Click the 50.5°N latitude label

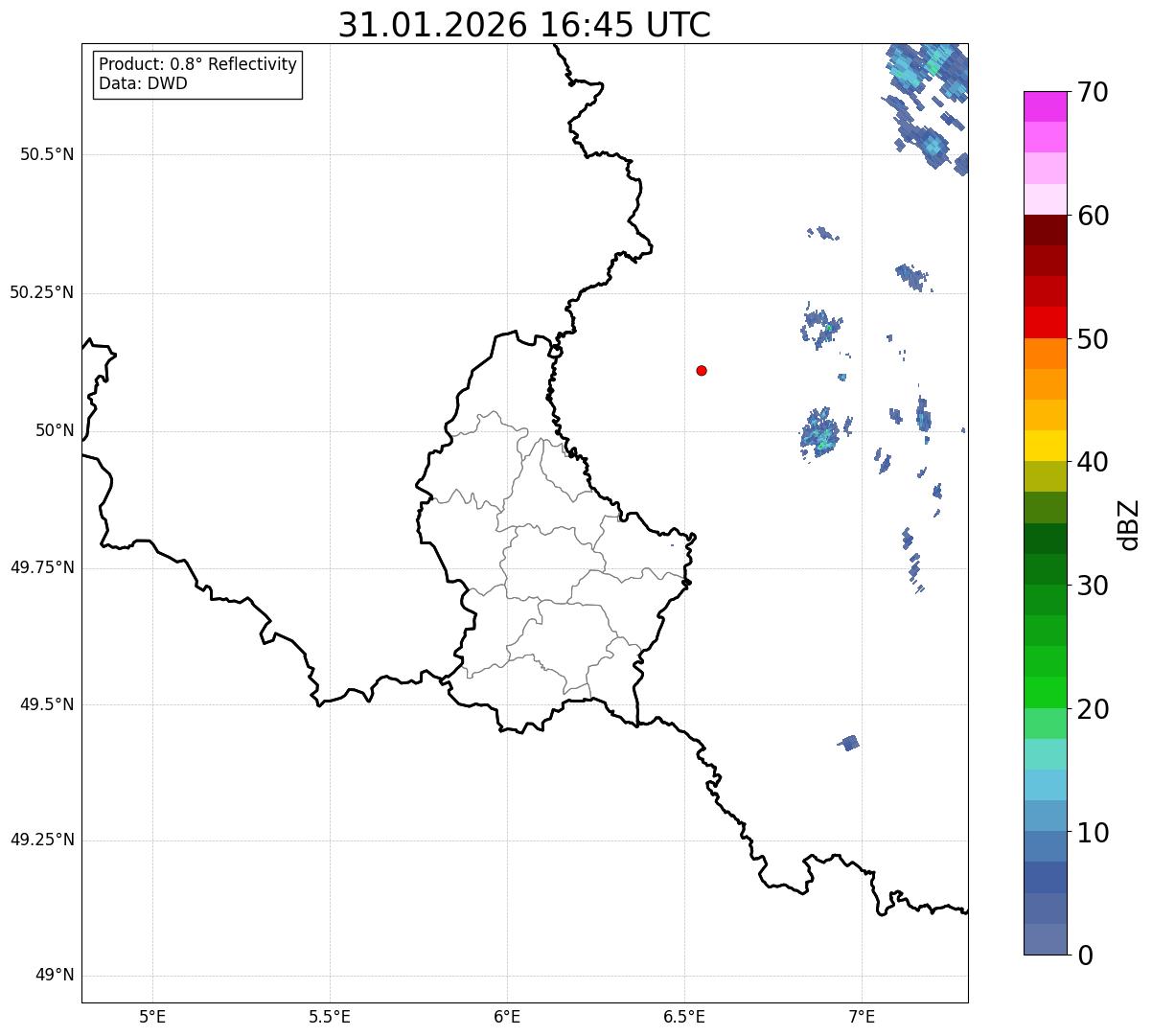click(47, 154)
